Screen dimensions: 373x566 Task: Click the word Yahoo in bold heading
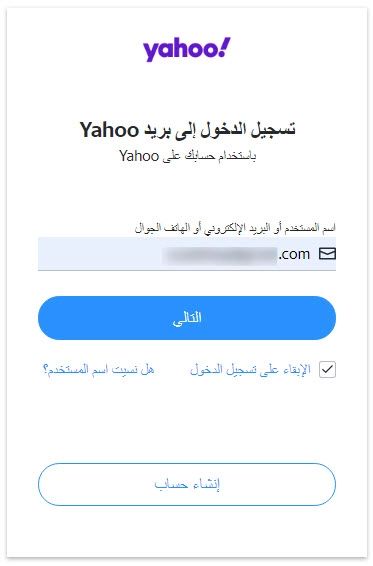click(109, 130)
